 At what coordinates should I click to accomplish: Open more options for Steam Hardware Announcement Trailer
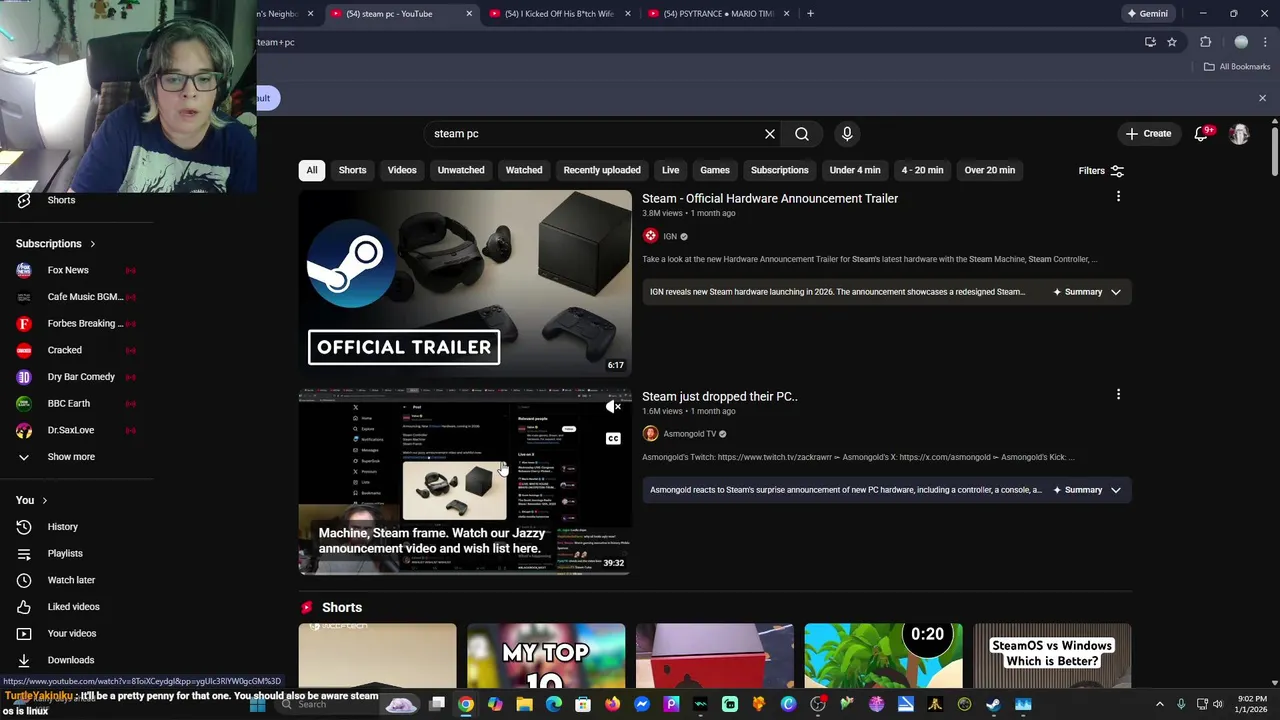pyautogui.click(x=1118, y=197)
